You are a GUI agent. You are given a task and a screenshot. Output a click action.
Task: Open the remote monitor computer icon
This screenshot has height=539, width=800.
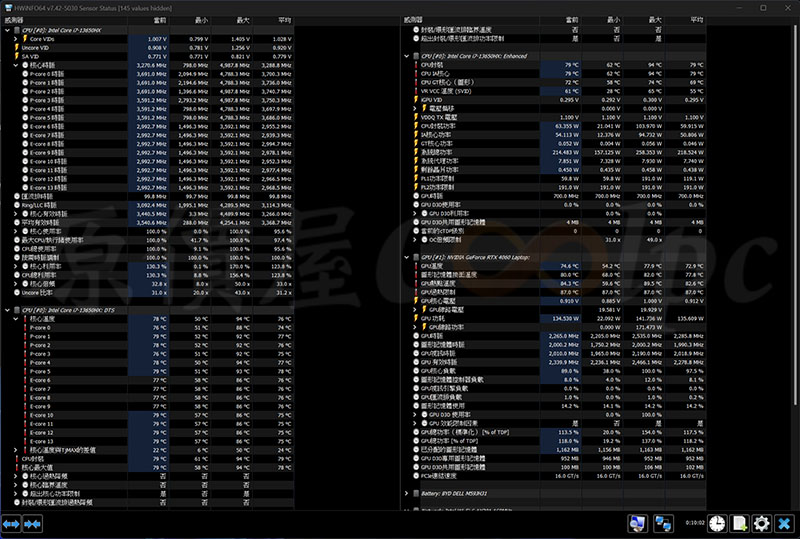(x=637, y=524)
